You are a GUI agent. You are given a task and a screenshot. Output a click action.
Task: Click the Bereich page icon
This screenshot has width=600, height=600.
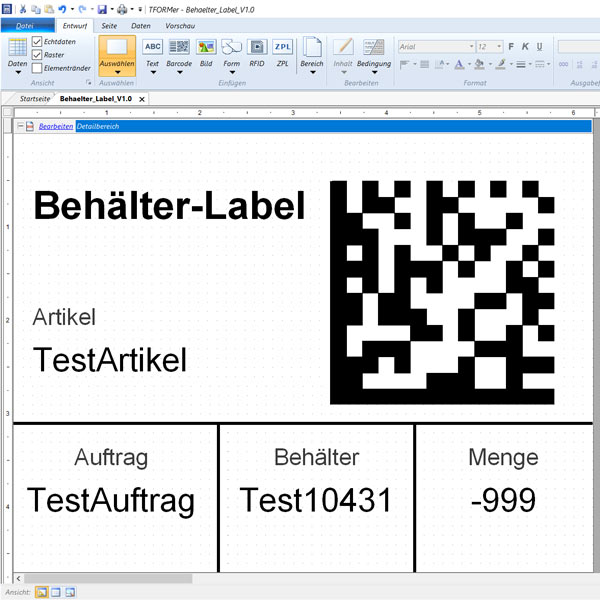pyautogui.click(x=312, y=47)
